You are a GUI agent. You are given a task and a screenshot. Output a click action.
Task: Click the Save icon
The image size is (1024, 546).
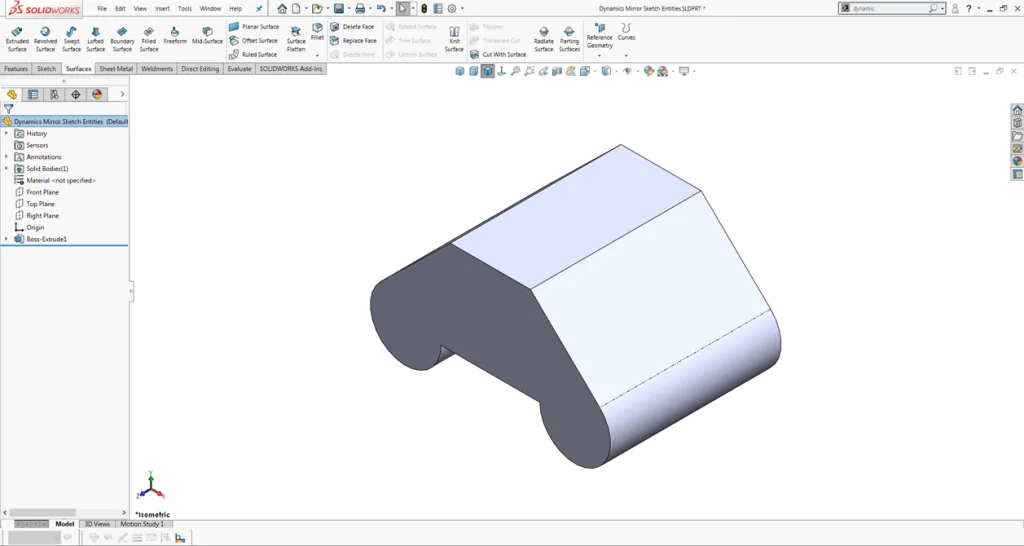[338, 8]
